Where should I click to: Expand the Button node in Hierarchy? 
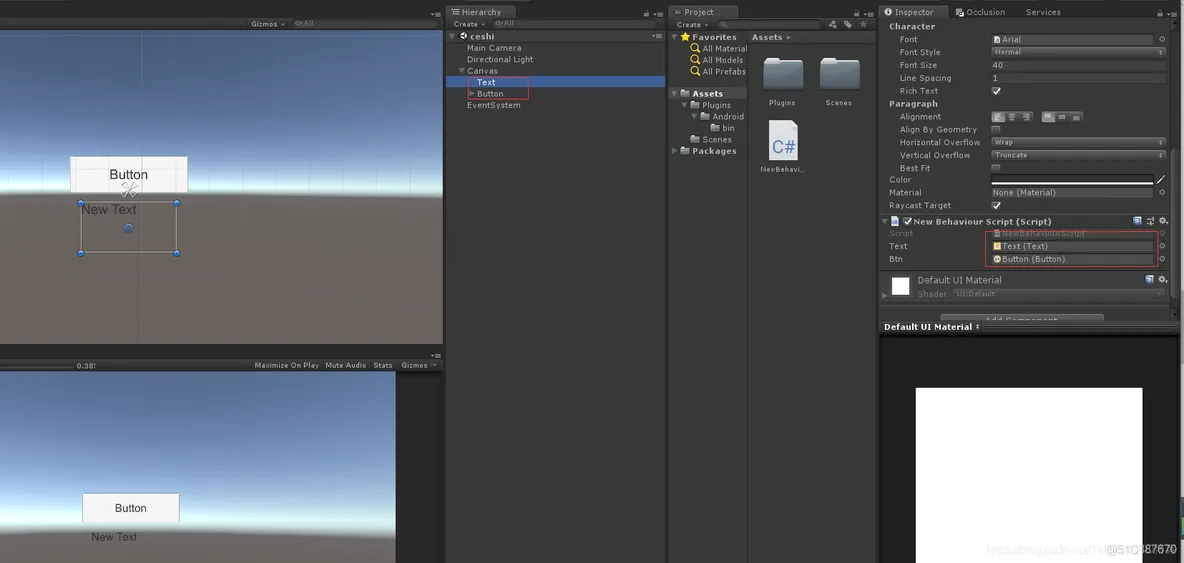click(472, 94)
